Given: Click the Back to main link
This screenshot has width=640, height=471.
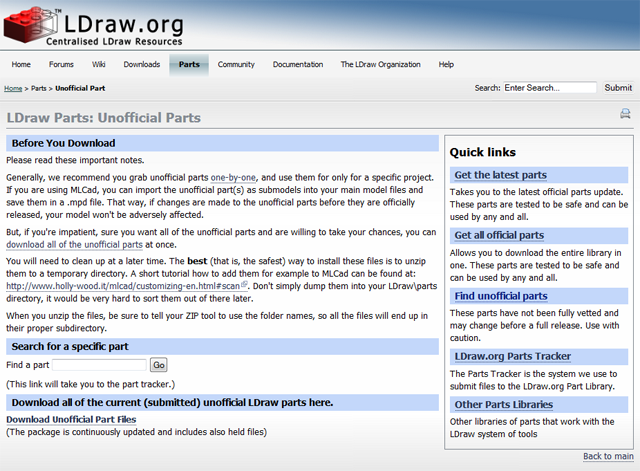Looking at the screenshot, I should point(608,456).
